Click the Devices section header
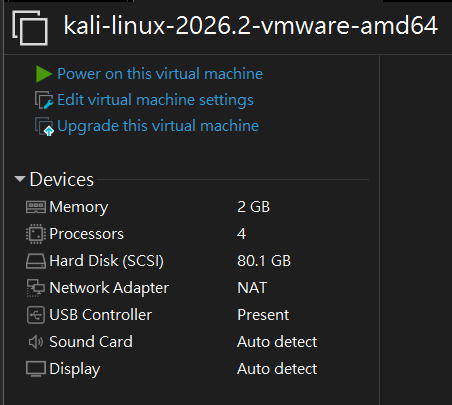The image size is (452, 405). click(x=62, y=180)
